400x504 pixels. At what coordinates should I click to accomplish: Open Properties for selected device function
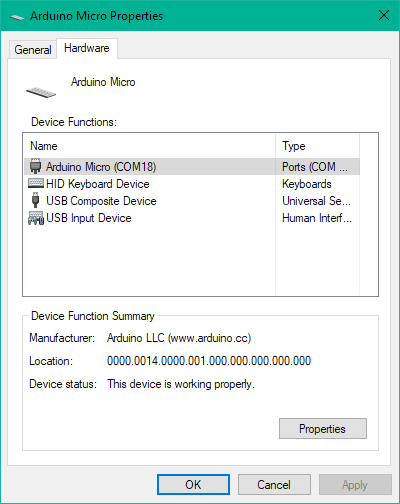(x=323, y=429)
